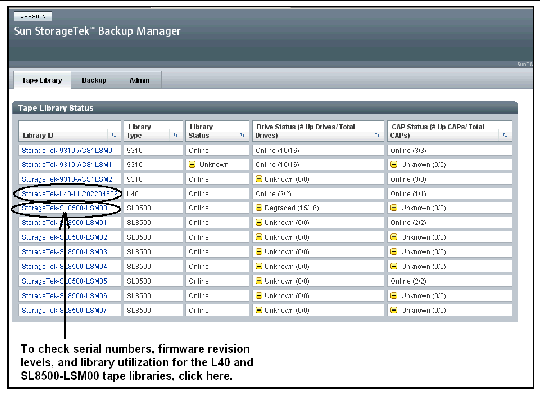Image resolution: width=540 pixels, height=394 pixels.
Task: Open the Admin tab
Action: [139, 80]
